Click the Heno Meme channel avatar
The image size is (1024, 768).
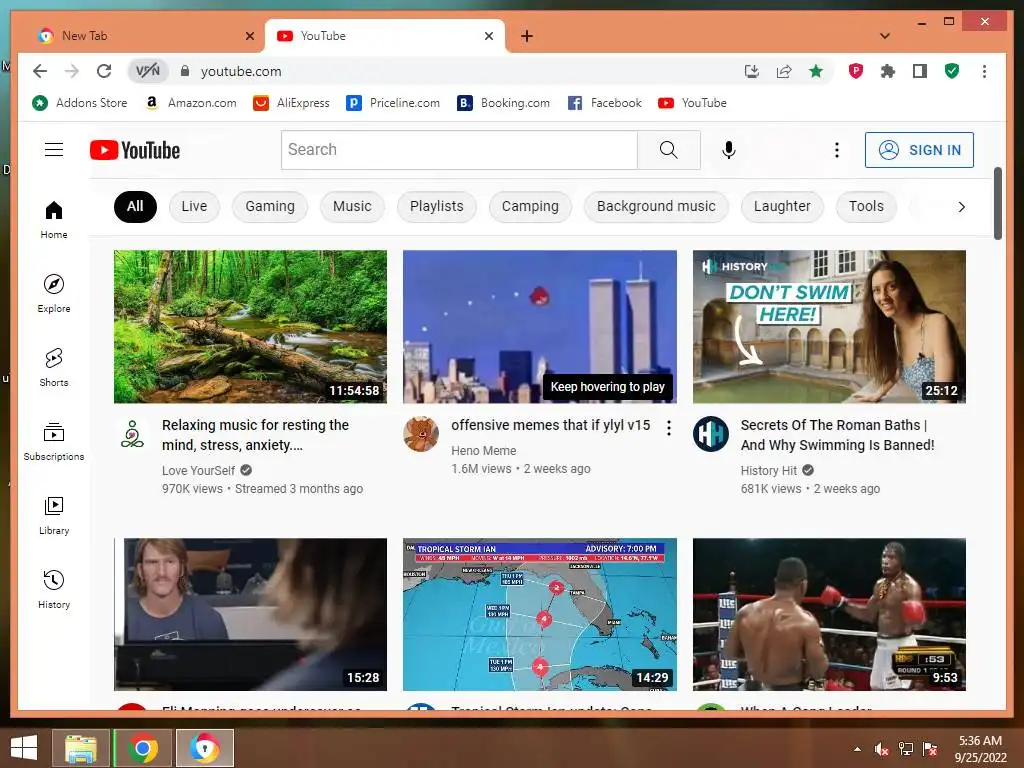421,434
